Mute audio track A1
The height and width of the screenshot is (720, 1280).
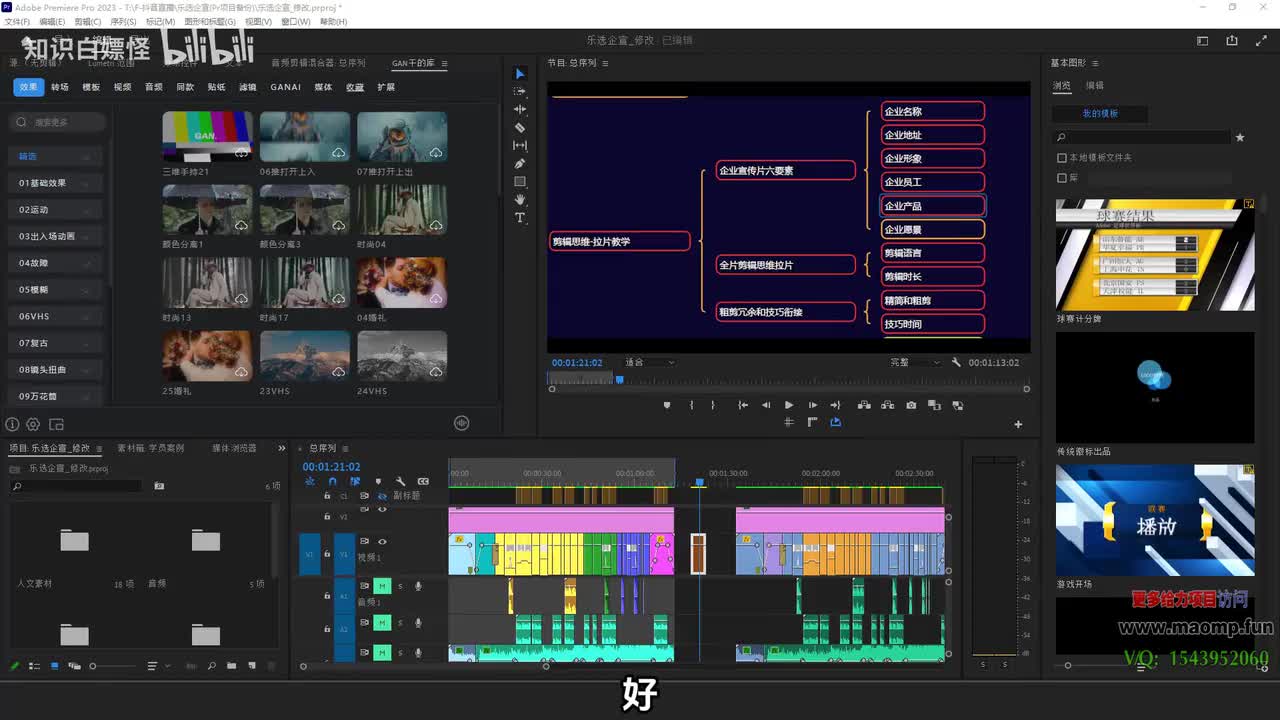click(382, 586)
